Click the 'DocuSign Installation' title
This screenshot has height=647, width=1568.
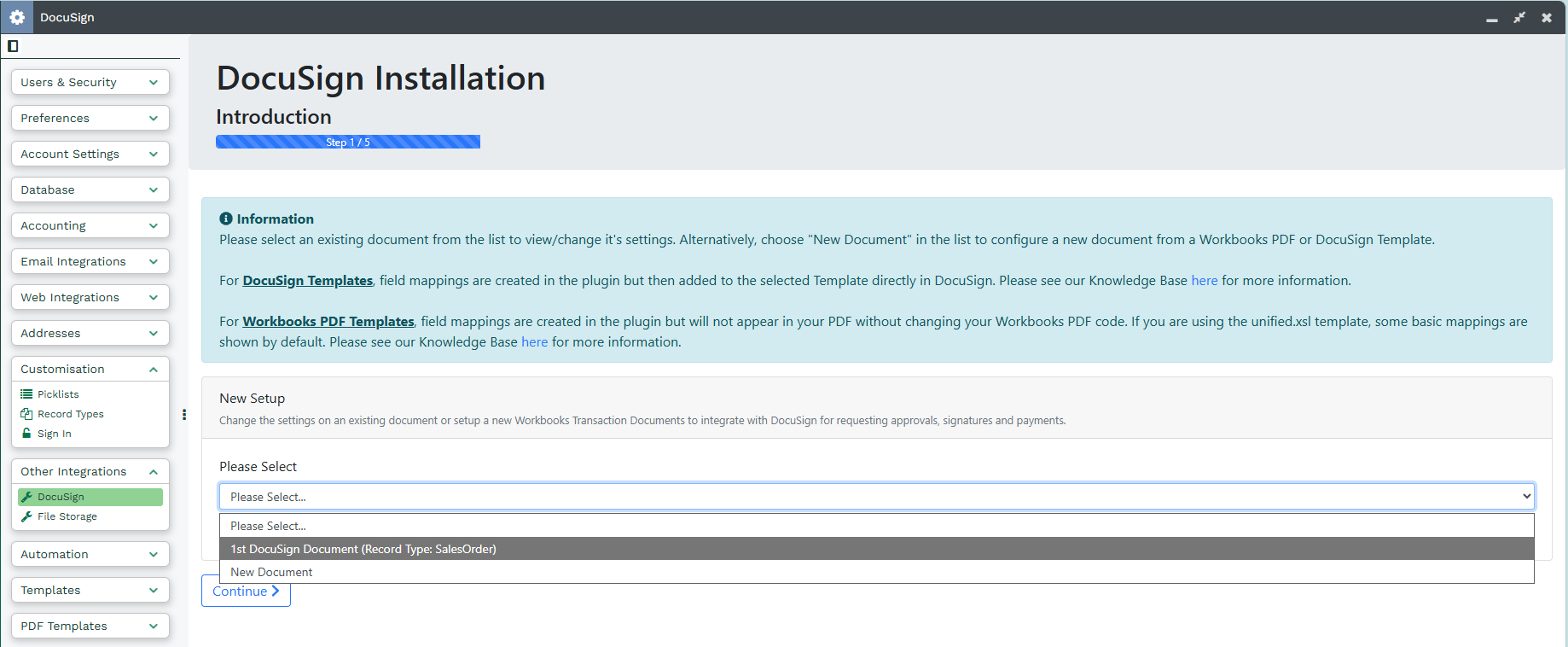point(381,78)
